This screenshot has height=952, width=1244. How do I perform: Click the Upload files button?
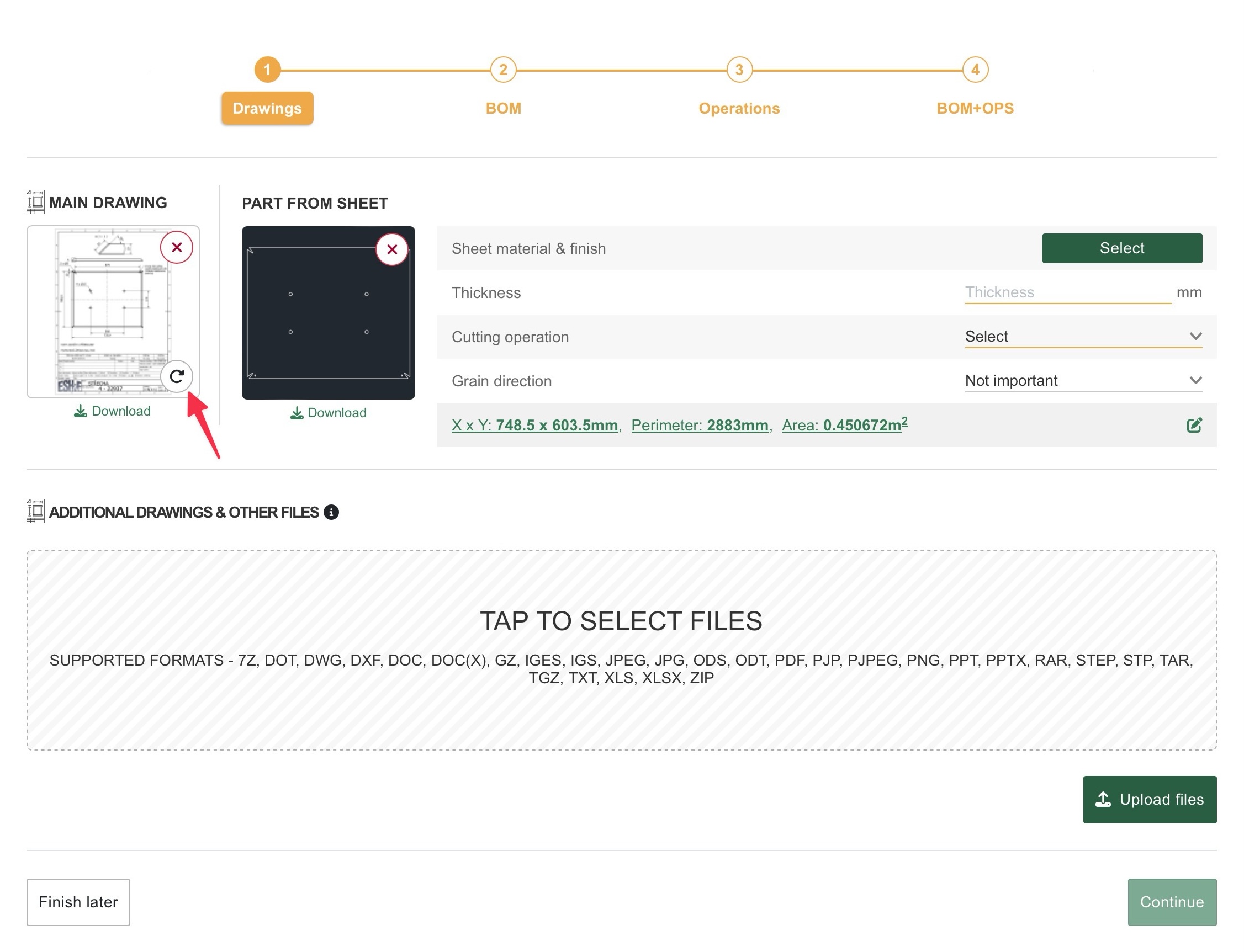1150,800
